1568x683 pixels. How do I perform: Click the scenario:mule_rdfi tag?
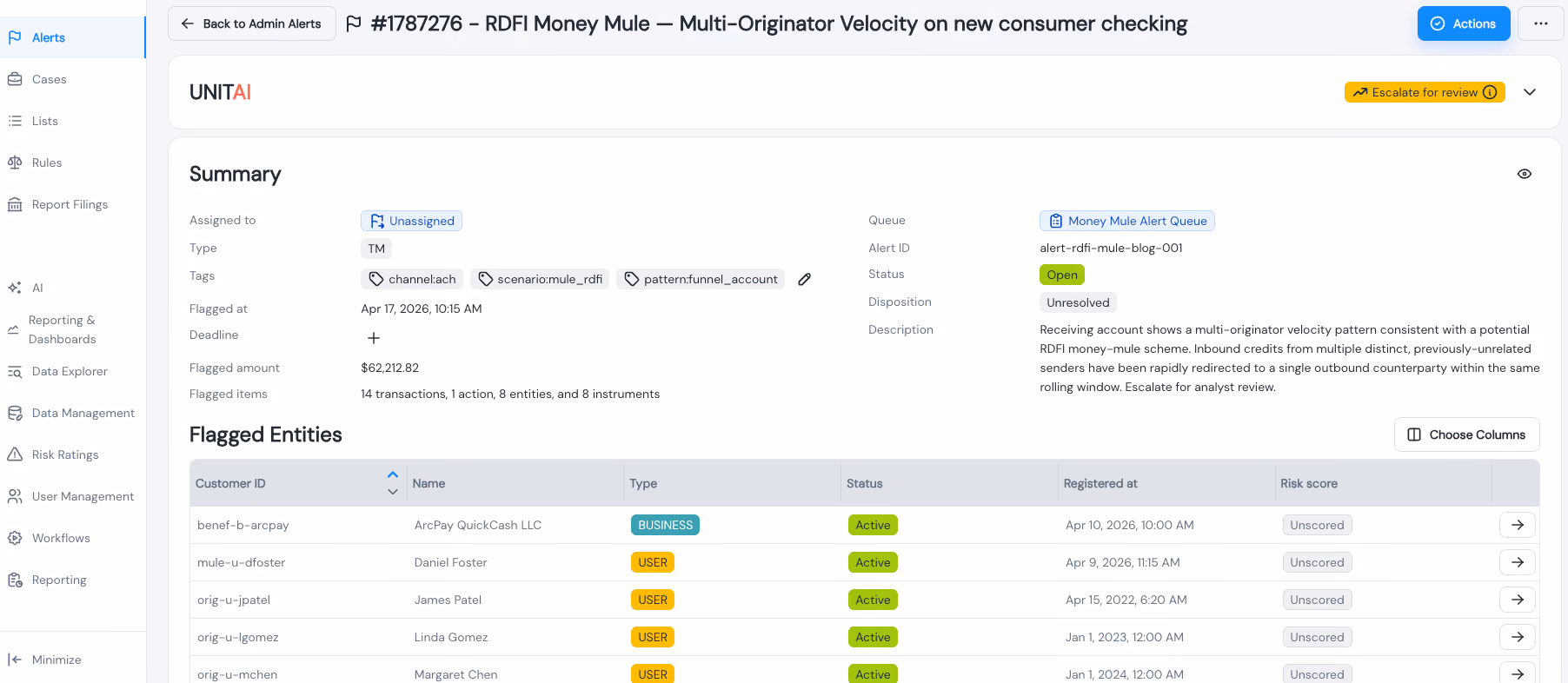tap(540, 279)
